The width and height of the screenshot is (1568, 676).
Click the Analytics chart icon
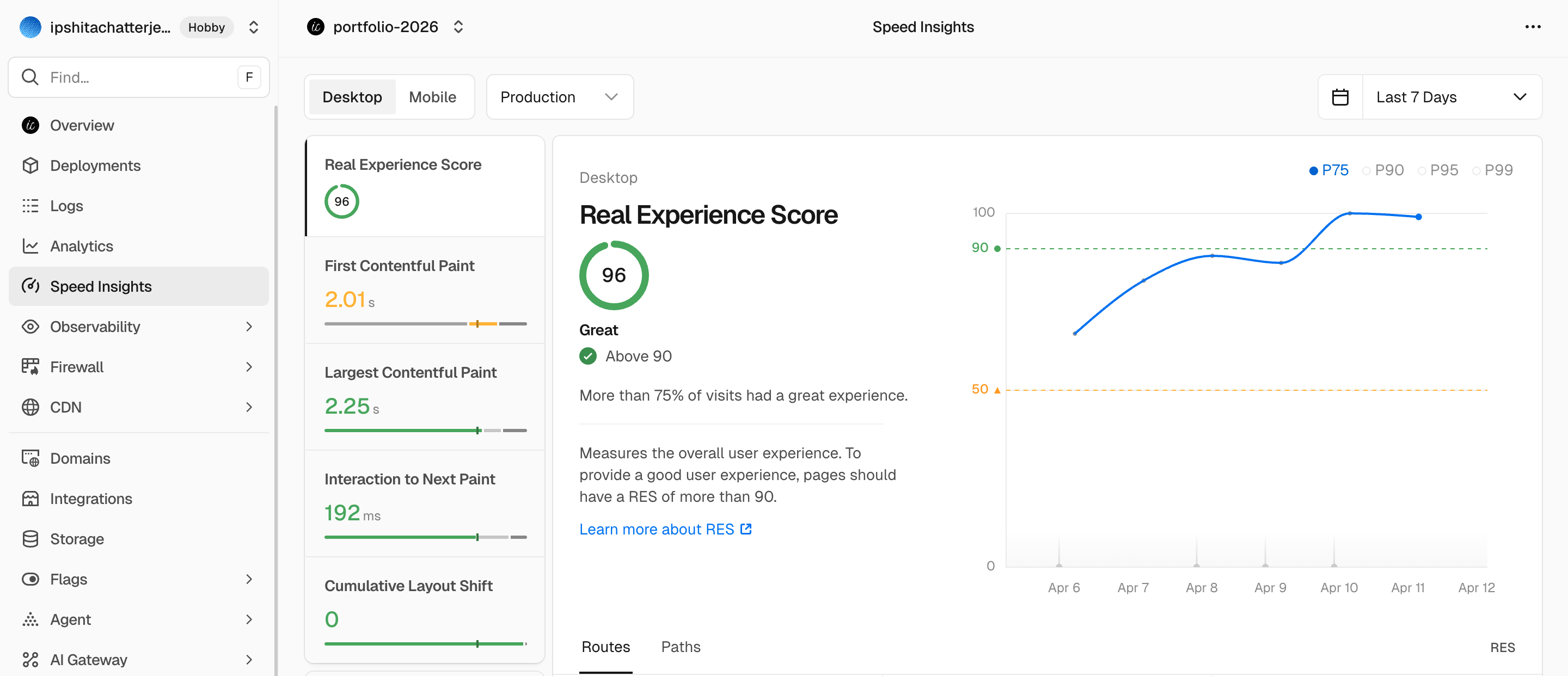click(30, 246)
